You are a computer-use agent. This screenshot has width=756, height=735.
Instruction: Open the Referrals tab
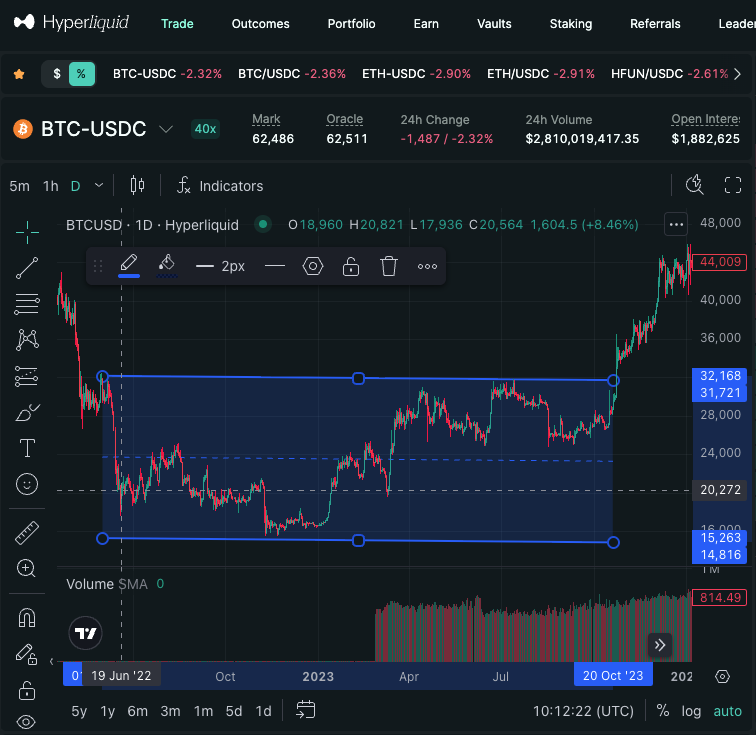(x=655, y=24)
